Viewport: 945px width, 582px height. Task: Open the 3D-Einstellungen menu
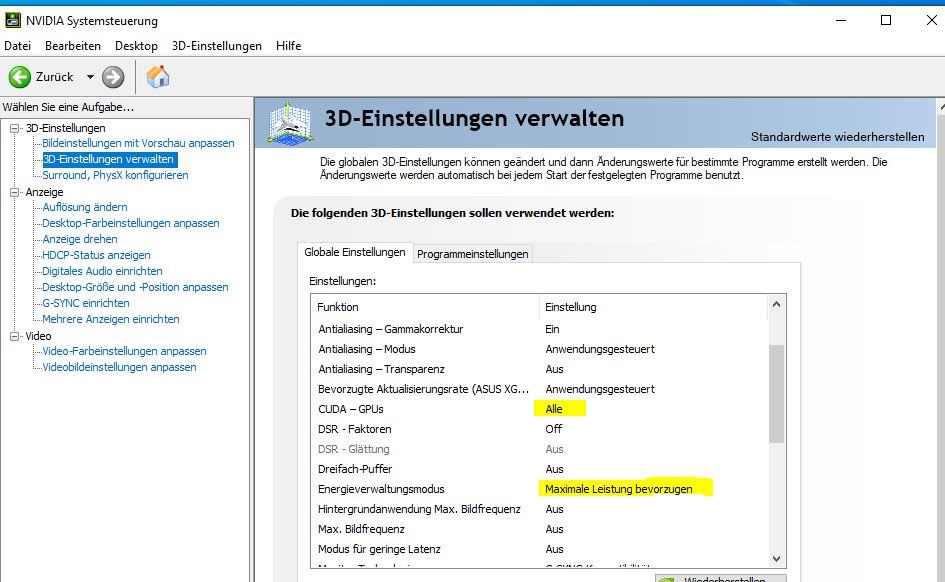click(217, 46)
